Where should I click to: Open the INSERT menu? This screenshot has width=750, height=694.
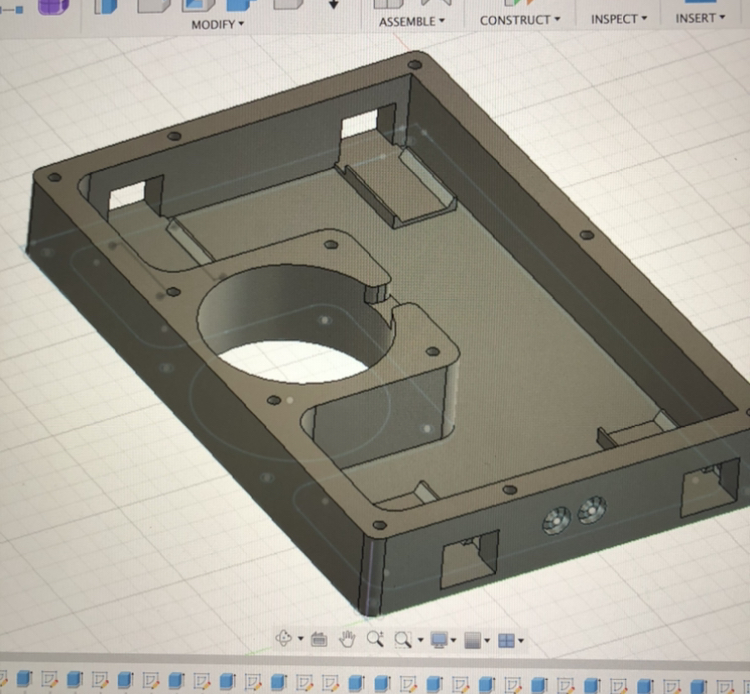click(x=700, y=18)
